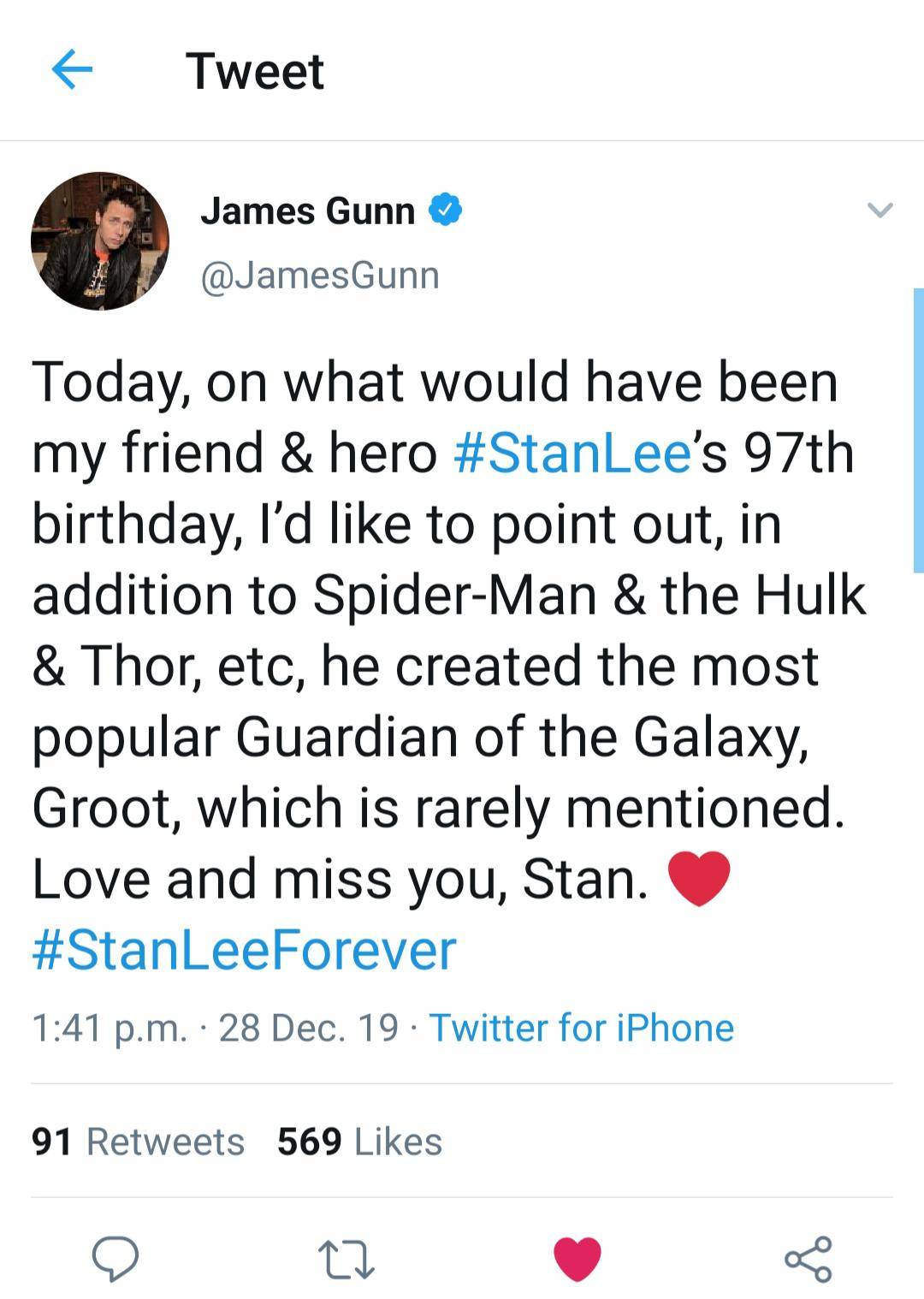Click James Gunn's verified badge
Viewport: 924px width, 1299px height.
coord(447,210)
